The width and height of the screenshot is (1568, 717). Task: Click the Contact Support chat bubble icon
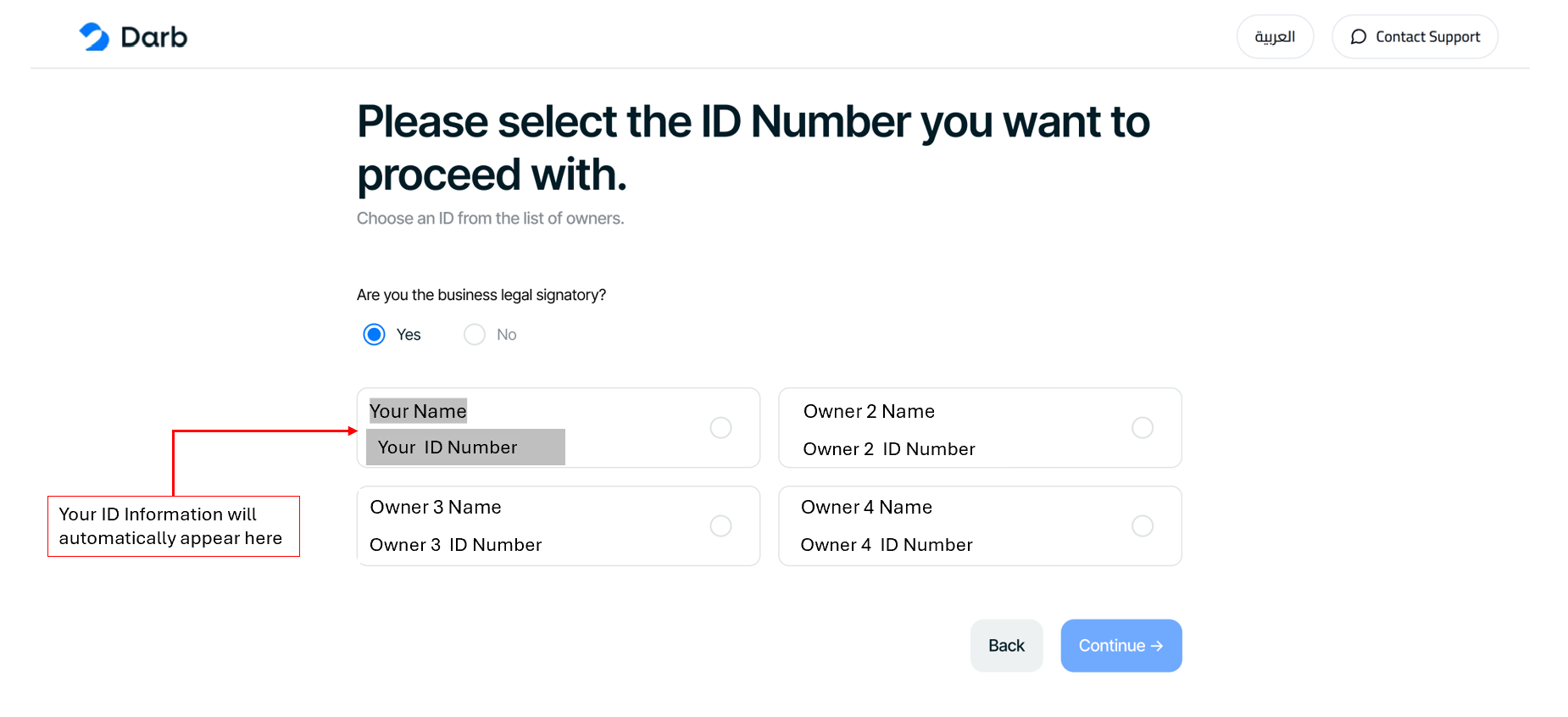coord(1358,36)
